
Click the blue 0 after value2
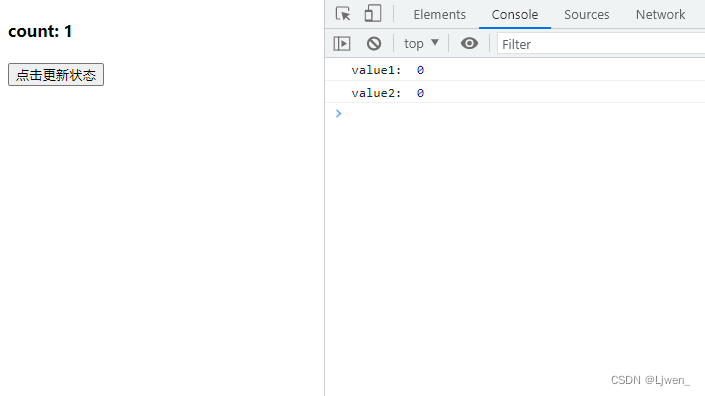pyautogui.click(x=420, y=93)
